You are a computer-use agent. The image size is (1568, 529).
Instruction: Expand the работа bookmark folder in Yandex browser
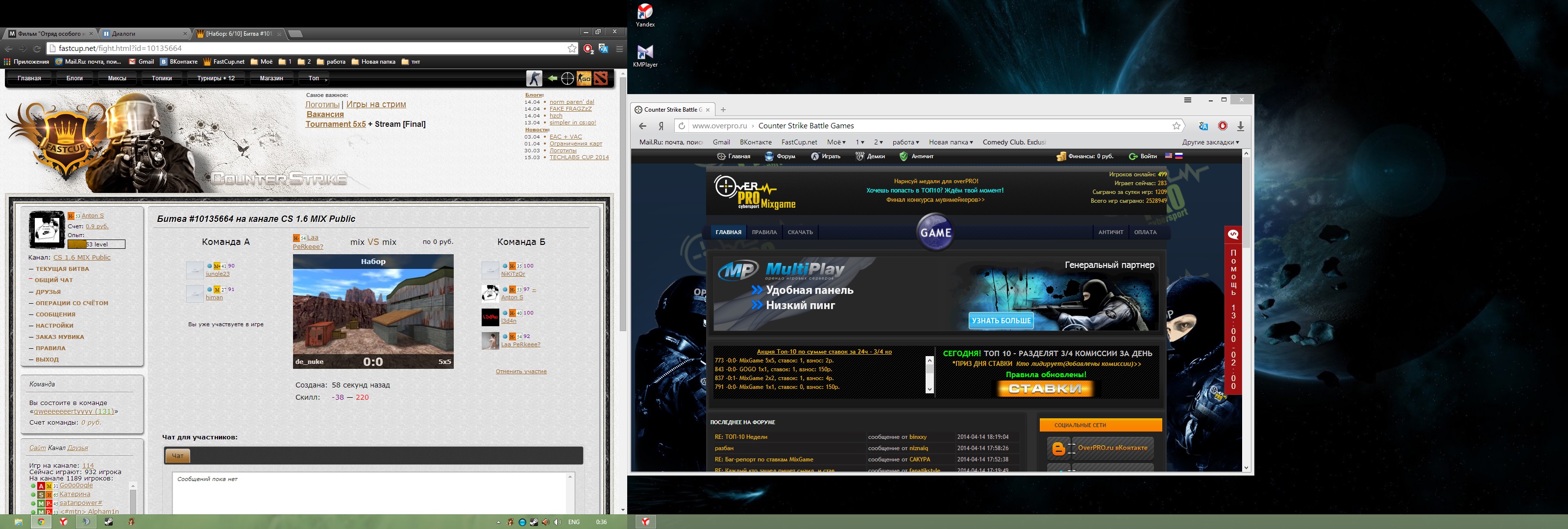coord(905,143)
